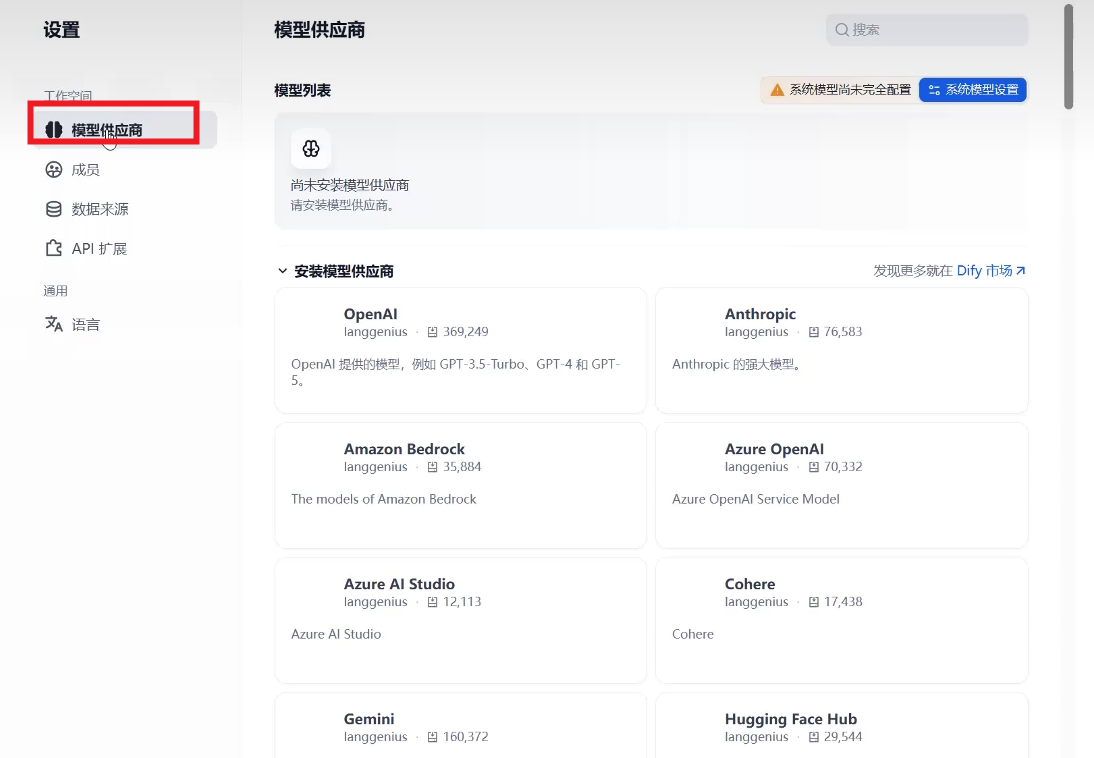Click the 160,372 install count

coord(465,737)
